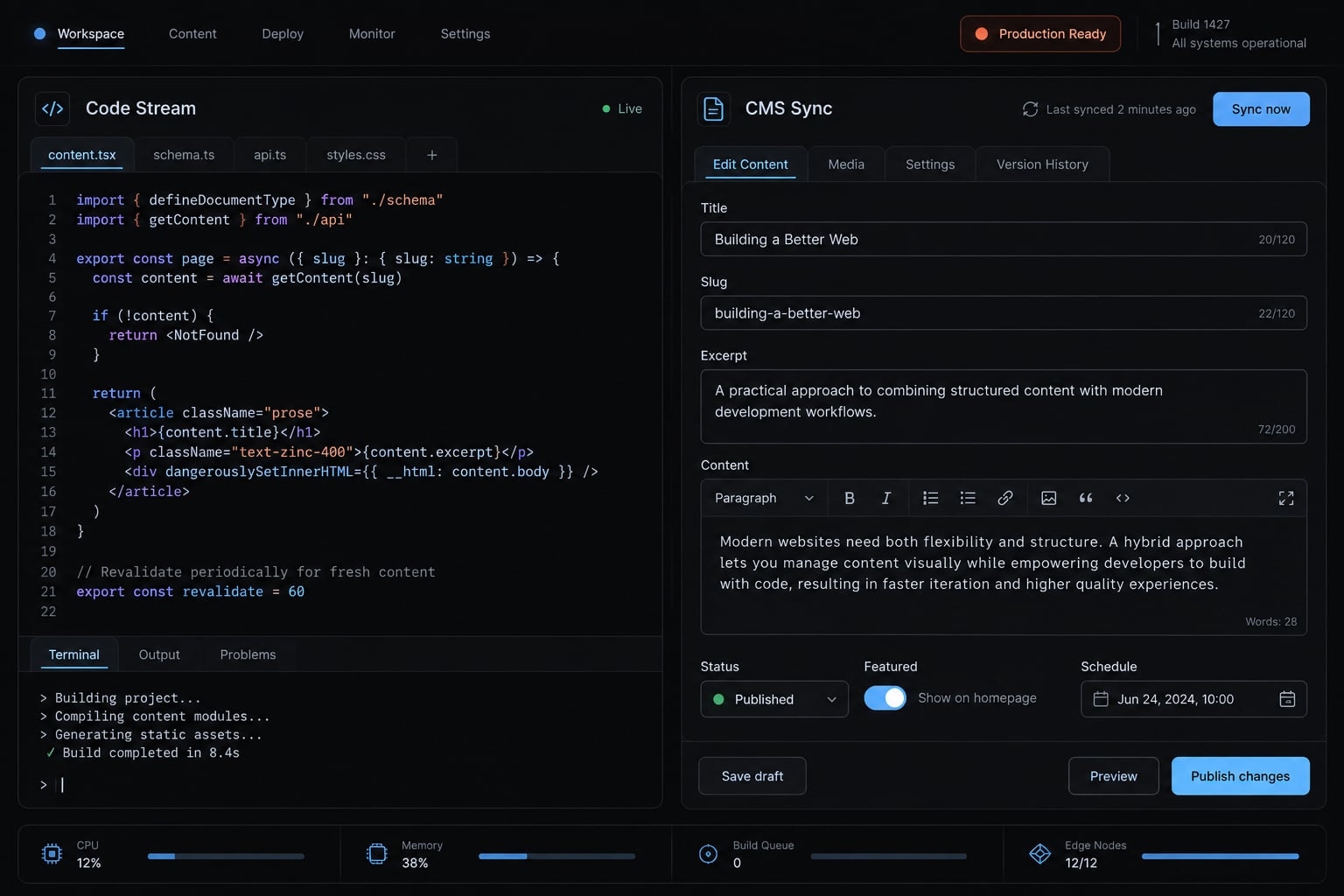This screenshot has width=1344, height=896.
Task: Insert a numbered list in editor
Action: (x=931, y=498)
